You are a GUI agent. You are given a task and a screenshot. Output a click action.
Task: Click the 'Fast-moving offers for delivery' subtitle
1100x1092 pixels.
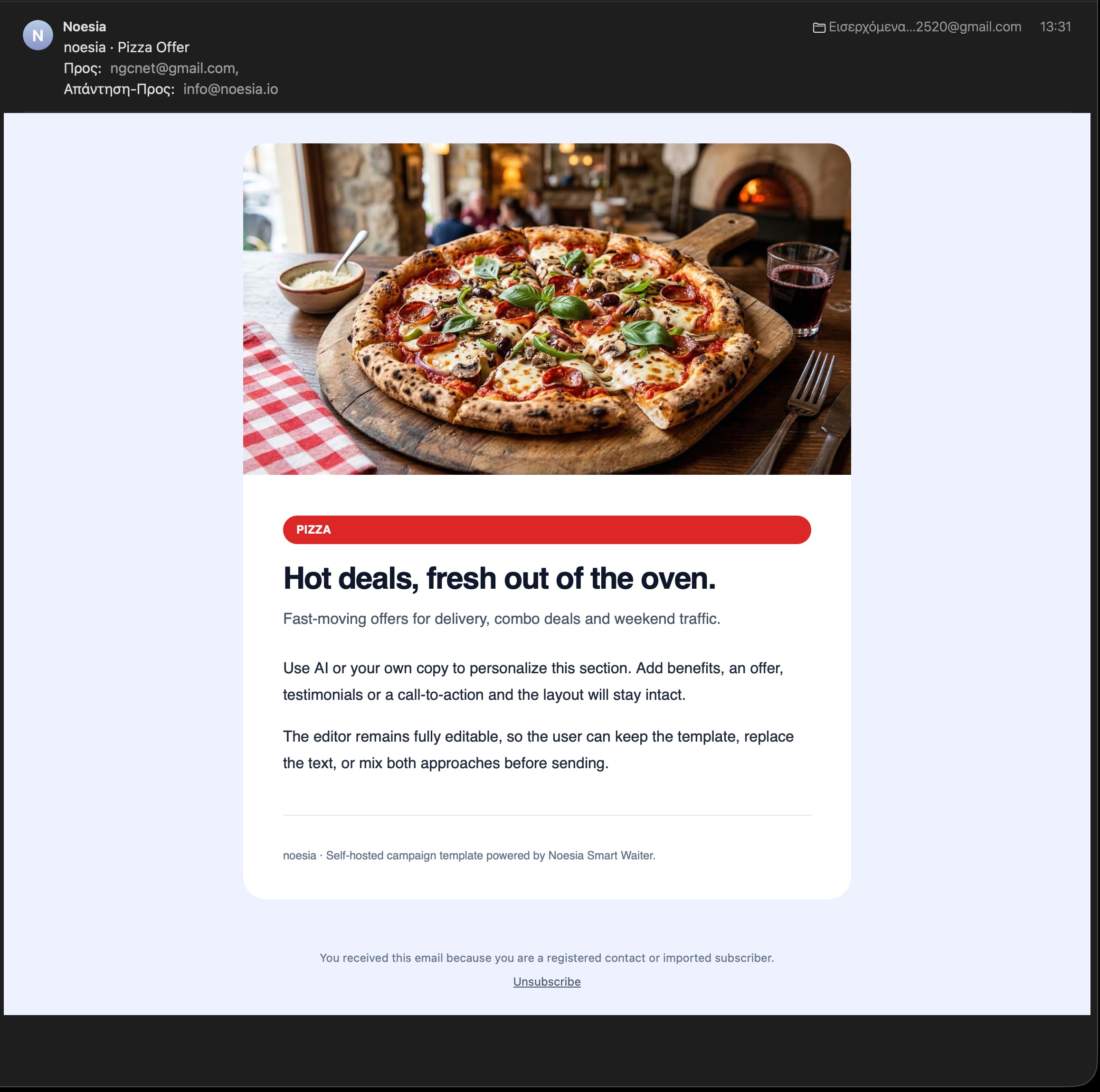pyautogui.click(x=502, y=619)
